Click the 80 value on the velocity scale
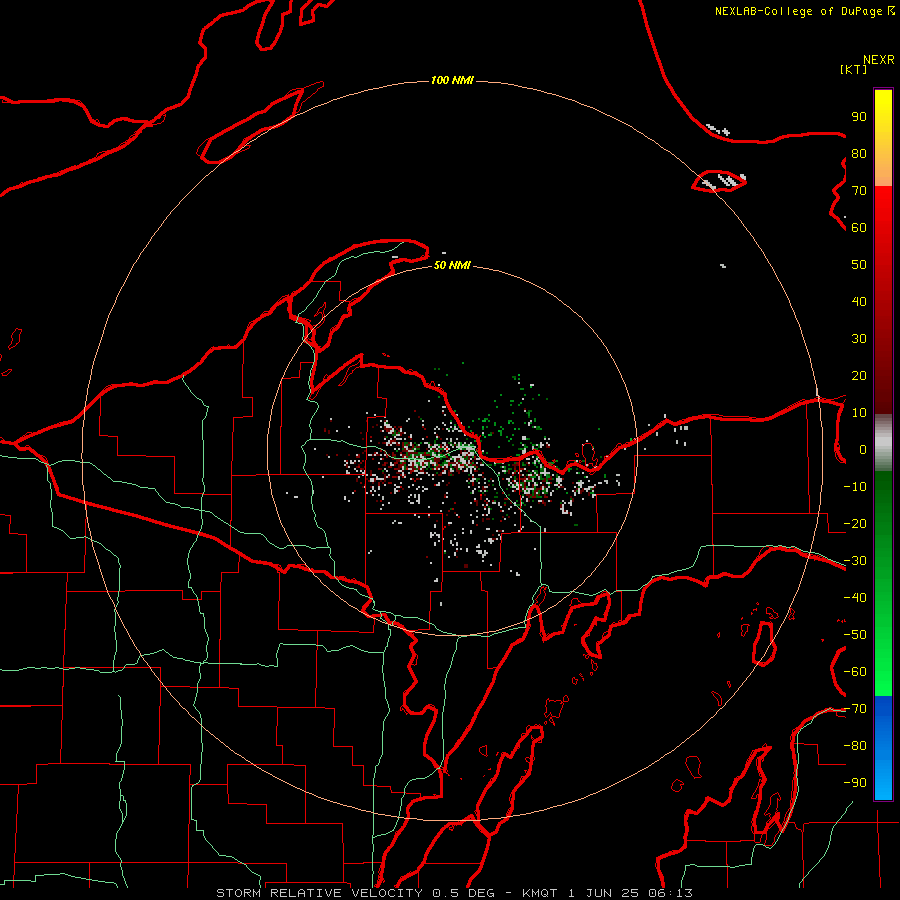The height and width of the screenshot is (900, 900). [859, 154]
